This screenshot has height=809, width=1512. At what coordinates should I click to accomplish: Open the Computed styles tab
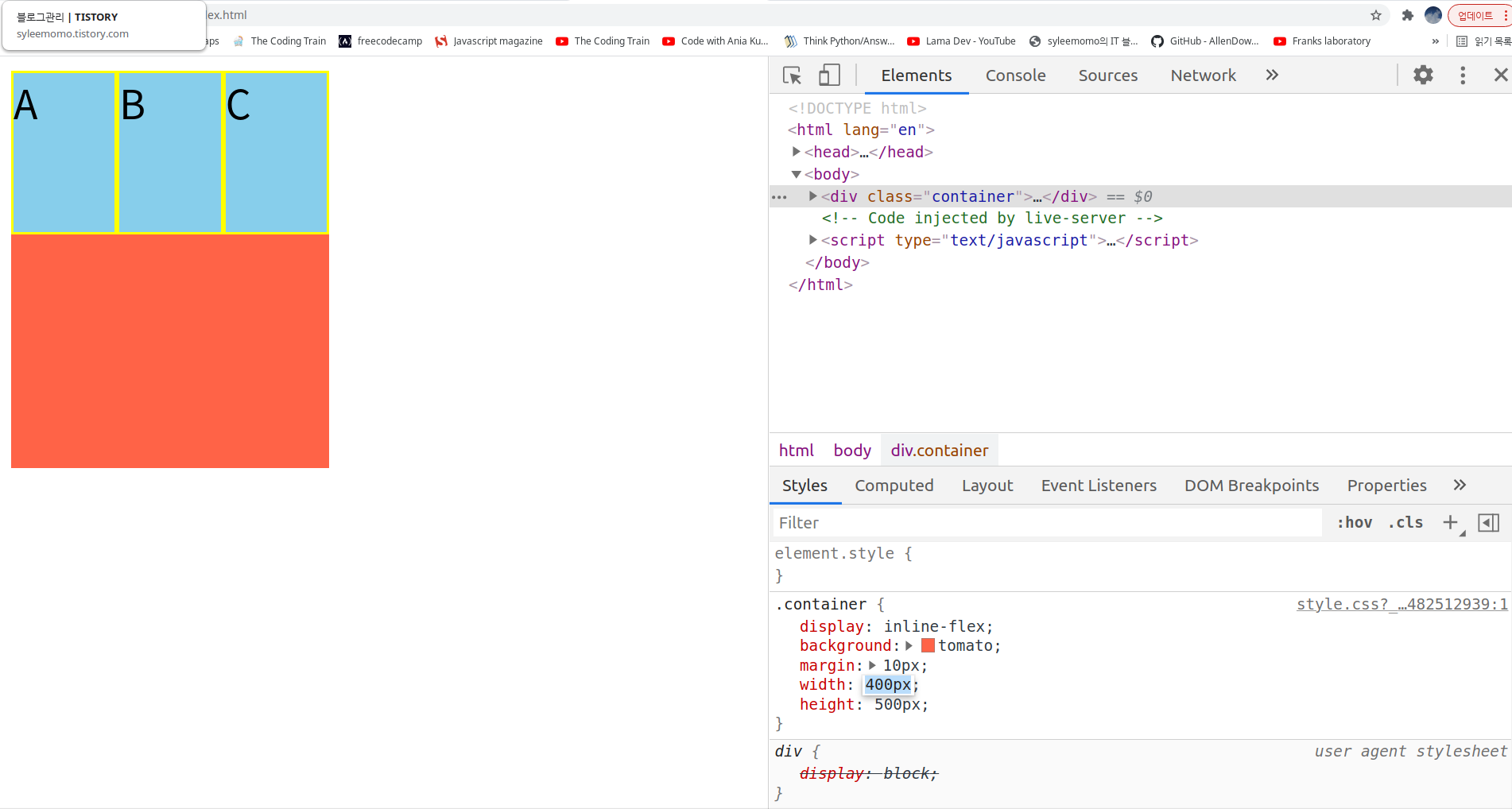(x=894, y=486)
